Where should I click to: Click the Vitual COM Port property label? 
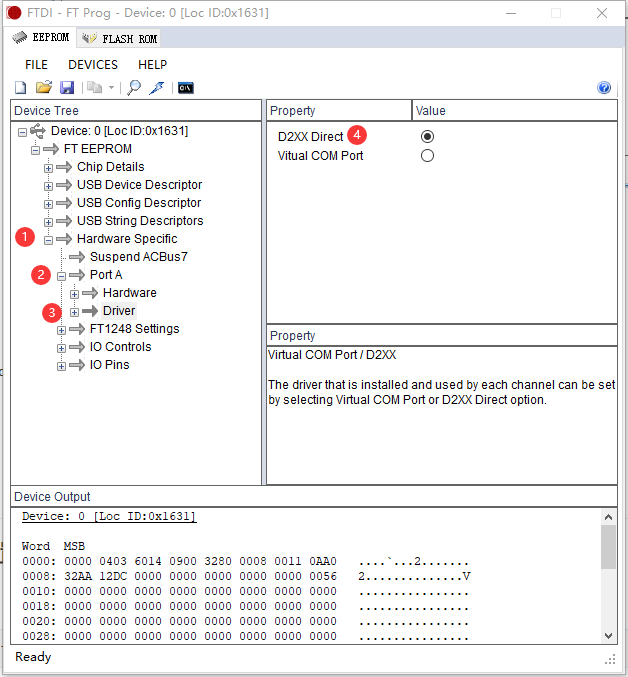point(320,155)
